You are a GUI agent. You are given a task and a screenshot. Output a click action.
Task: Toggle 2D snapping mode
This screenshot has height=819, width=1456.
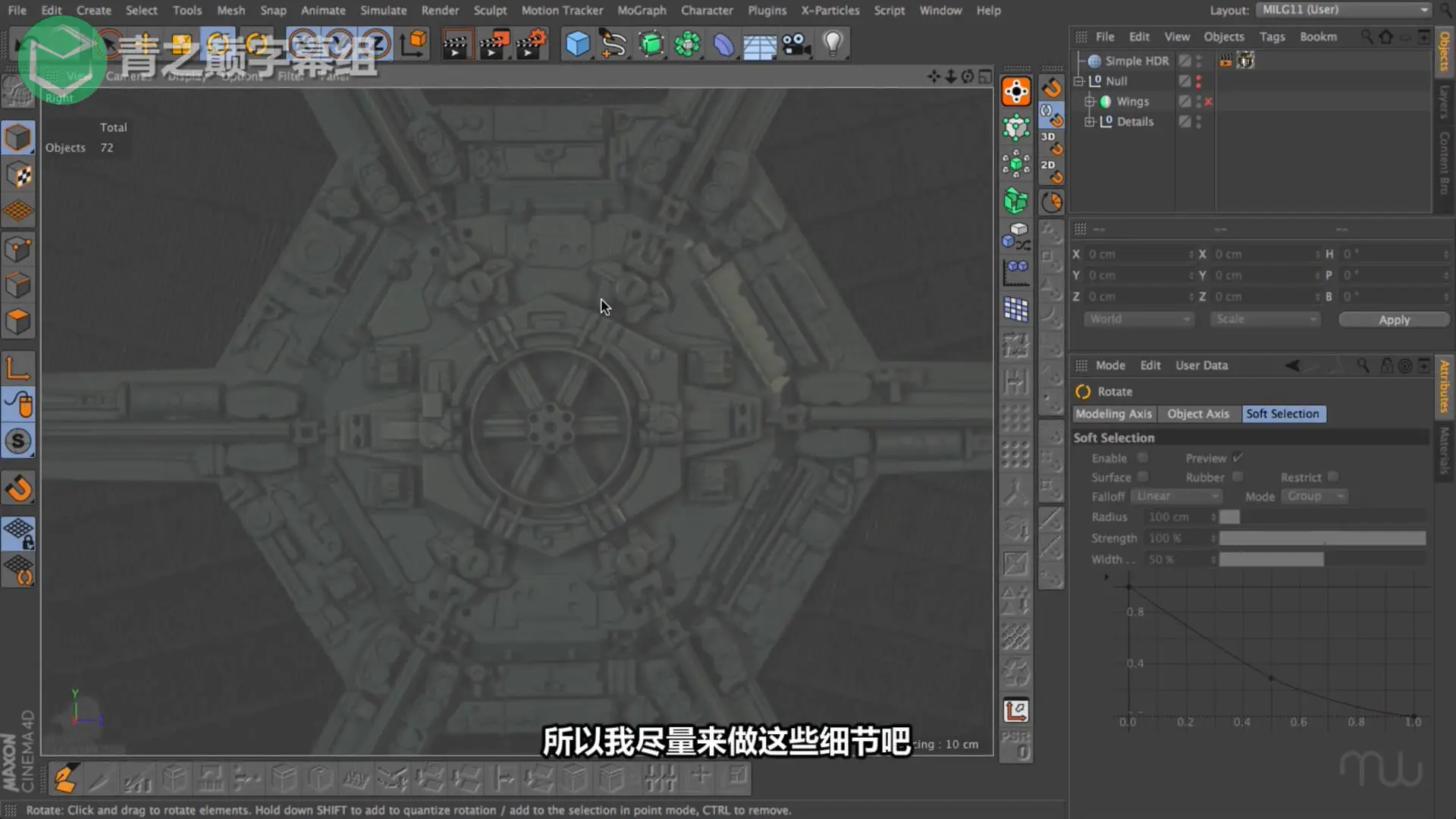[1051, 171]
